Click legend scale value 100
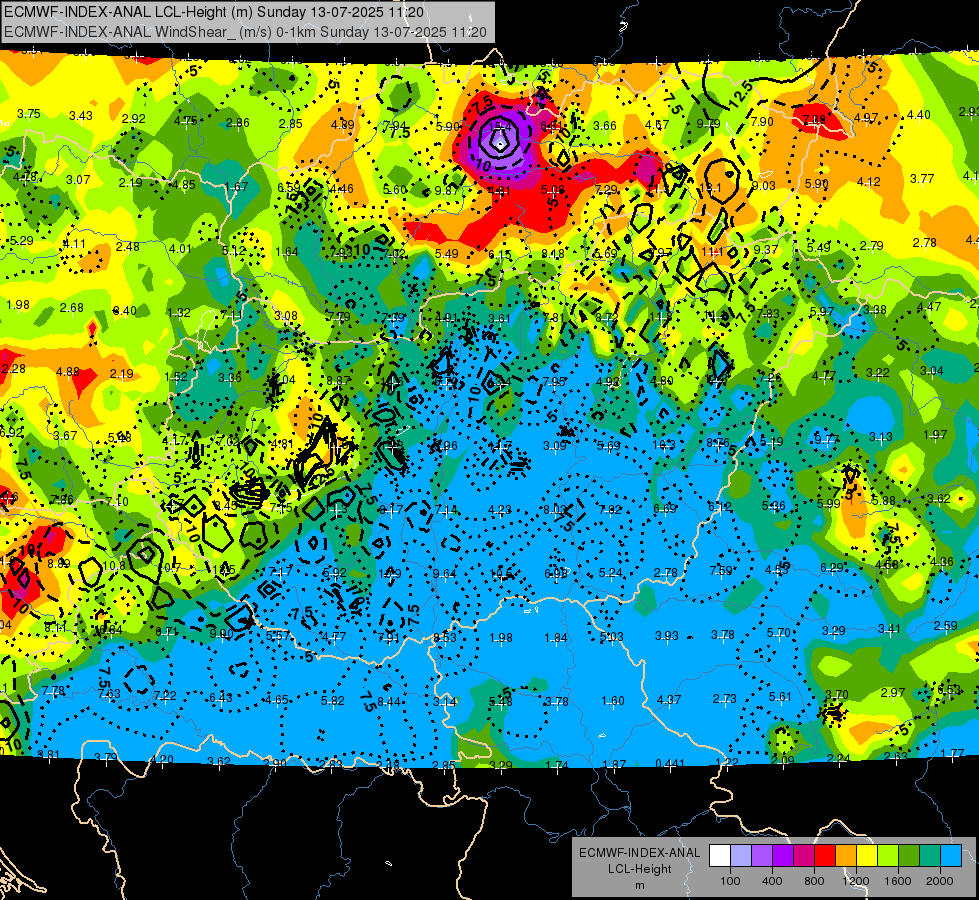979x900 pixels. tap(730, 881)
